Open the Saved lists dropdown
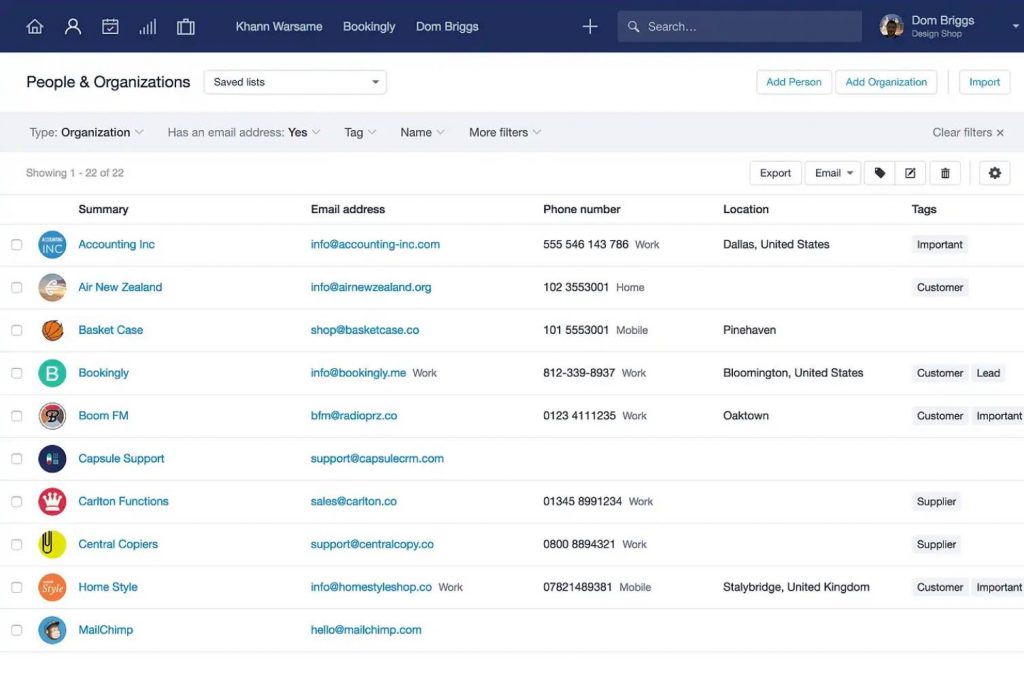 point(294,81)
